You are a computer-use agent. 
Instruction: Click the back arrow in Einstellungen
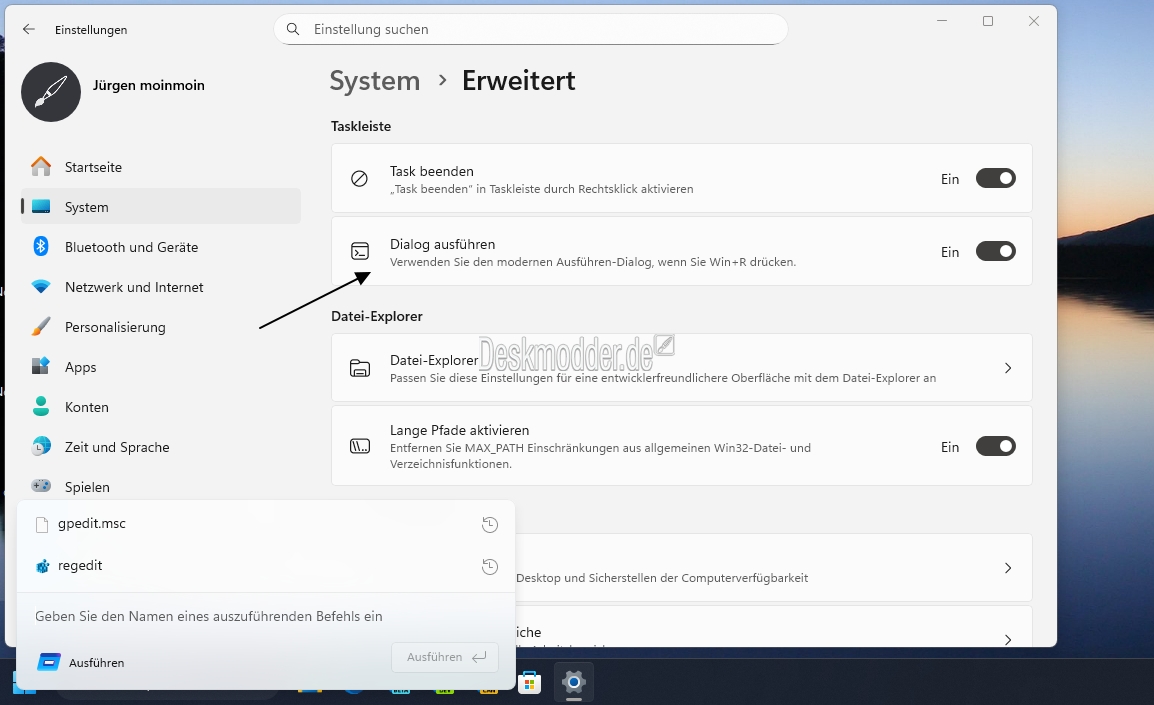[29, 30]
